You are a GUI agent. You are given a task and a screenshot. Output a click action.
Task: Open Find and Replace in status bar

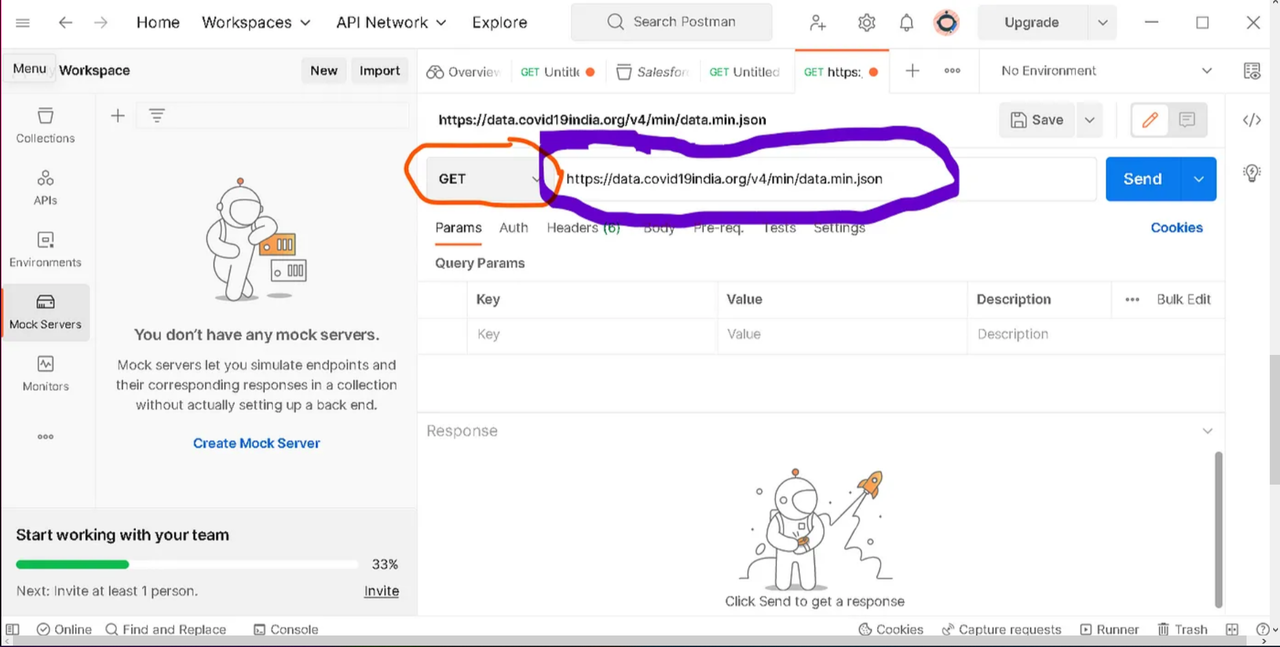pos(165,629)
